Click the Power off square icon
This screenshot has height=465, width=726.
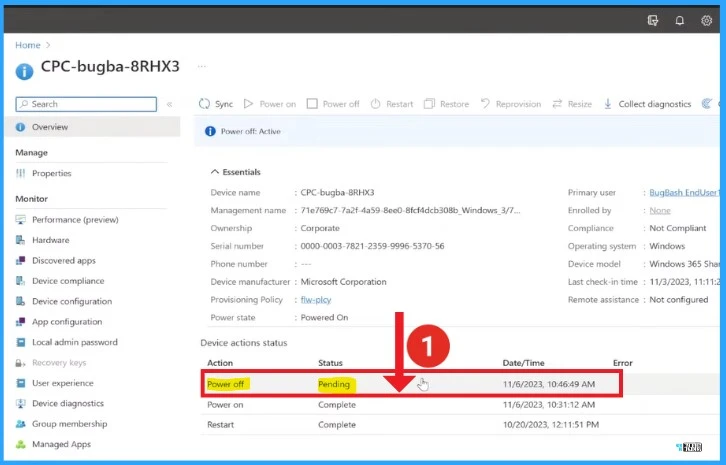pyautogui.click(x=312, y=104)
